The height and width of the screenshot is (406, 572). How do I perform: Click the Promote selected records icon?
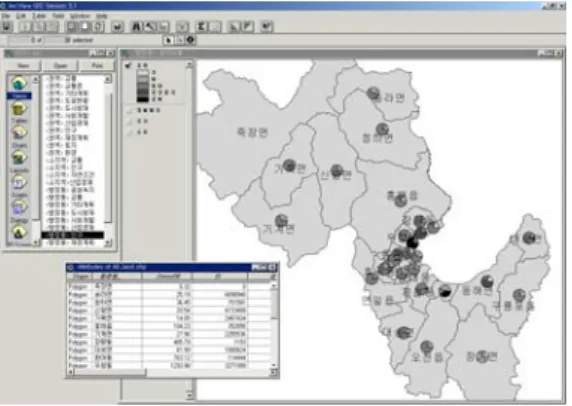(164, 26)
